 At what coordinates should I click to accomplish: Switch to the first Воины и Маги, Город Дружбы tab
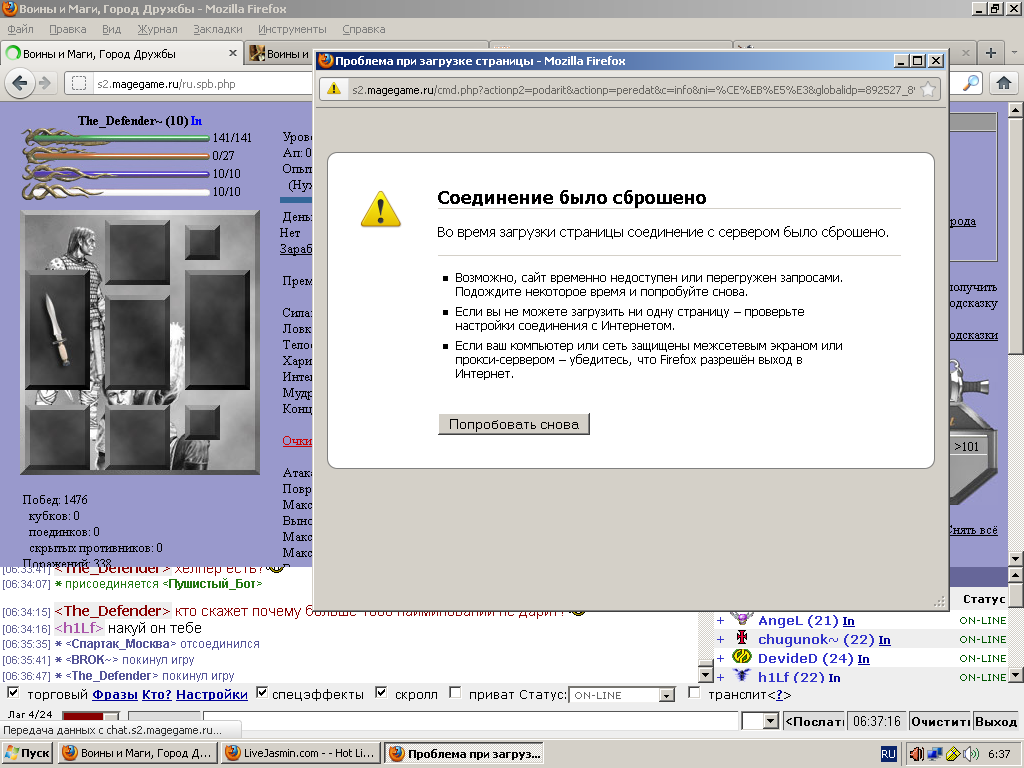tap(121, 54)
